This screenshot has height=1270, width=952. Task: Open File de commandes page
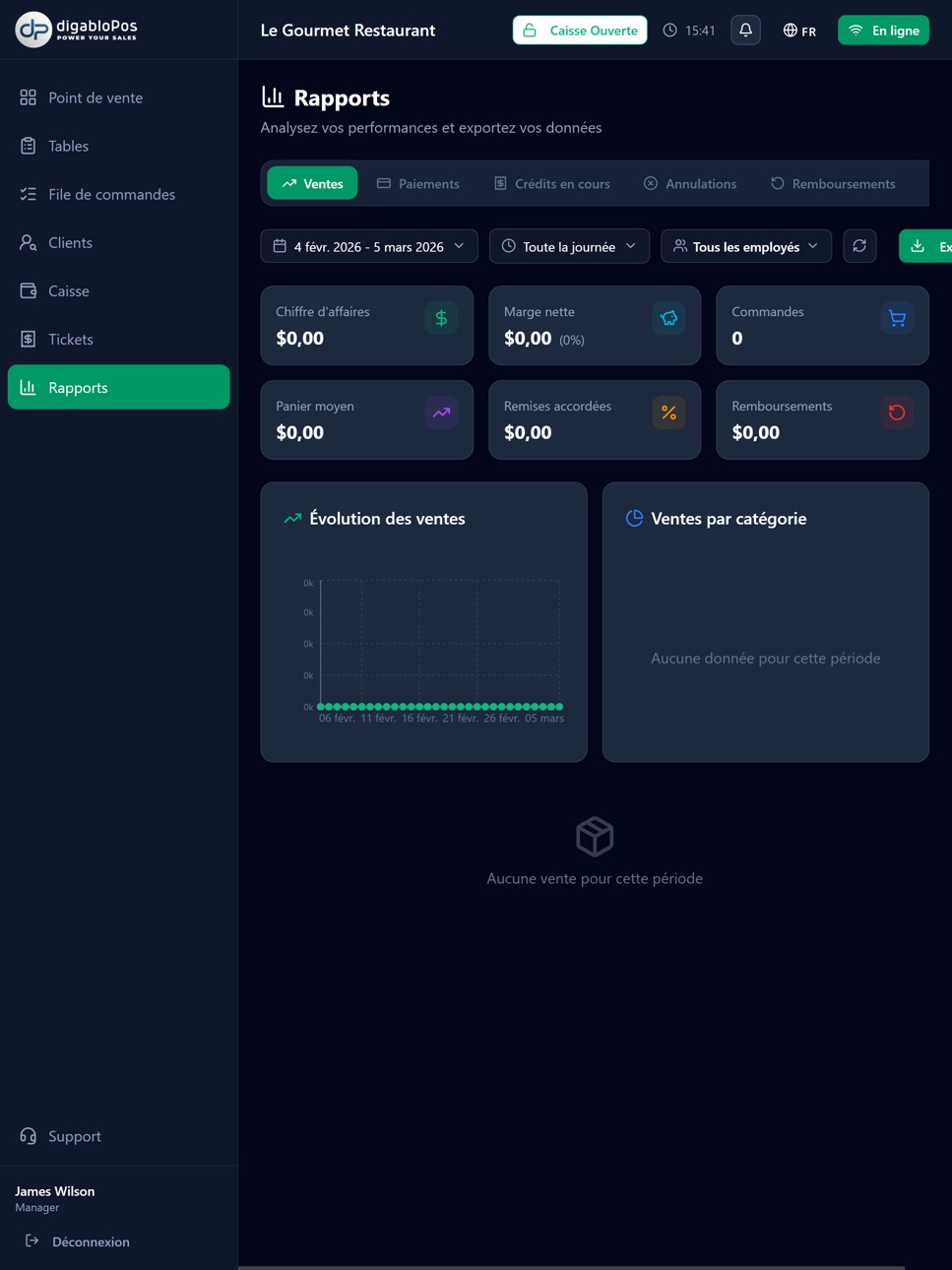click(118, 194)
